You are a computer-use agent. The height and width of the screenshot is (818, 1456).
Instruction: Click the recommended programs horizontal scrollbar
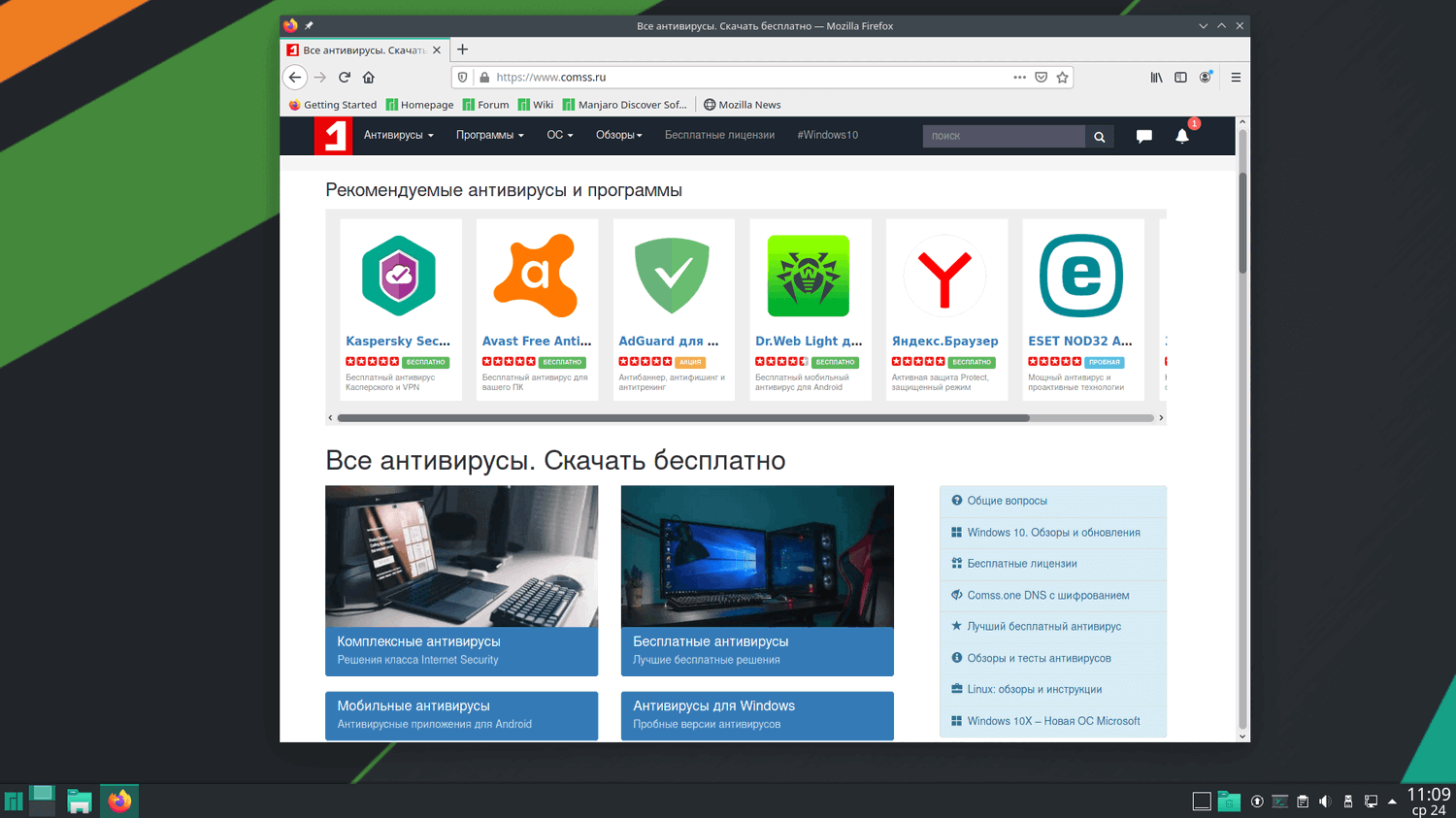point(683,418)
